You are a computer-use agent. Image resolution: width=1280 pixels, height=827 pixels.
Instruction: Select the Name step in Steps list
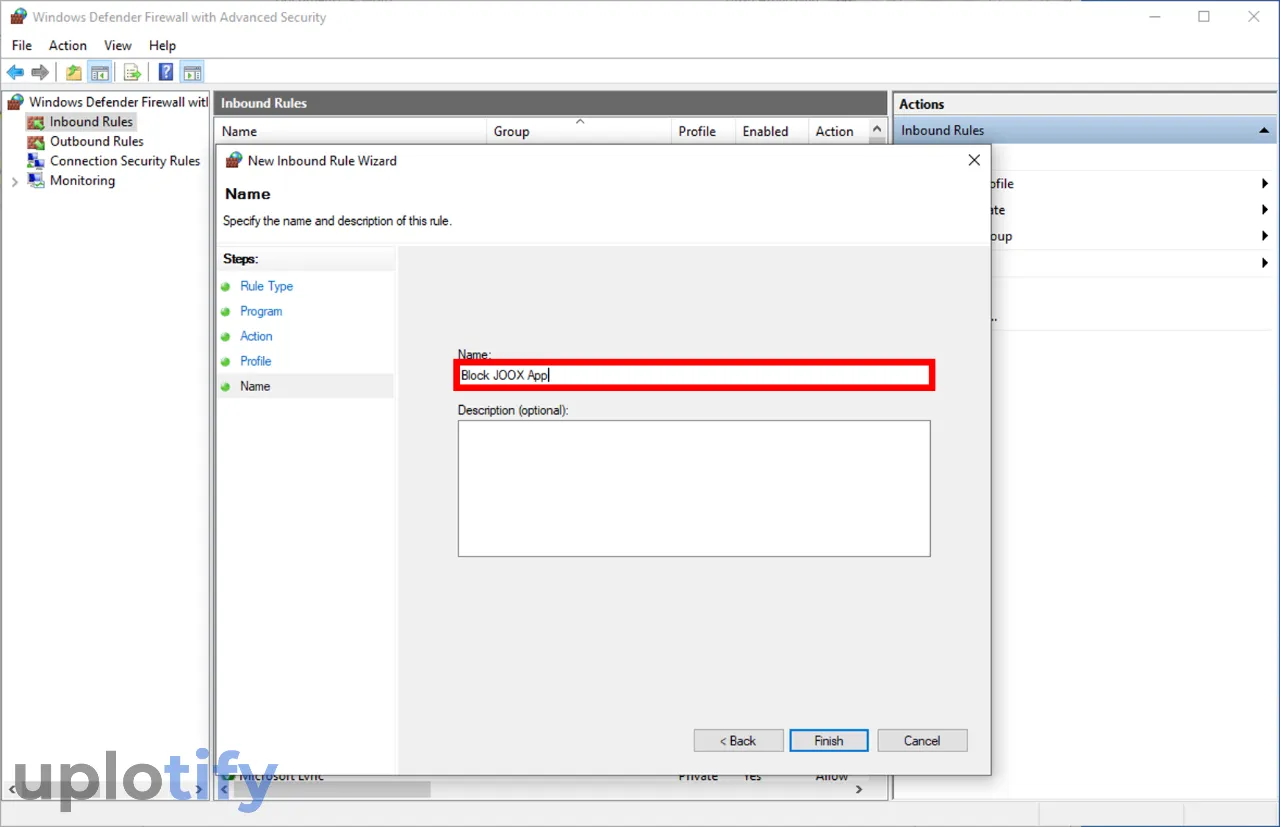(255, 386)
